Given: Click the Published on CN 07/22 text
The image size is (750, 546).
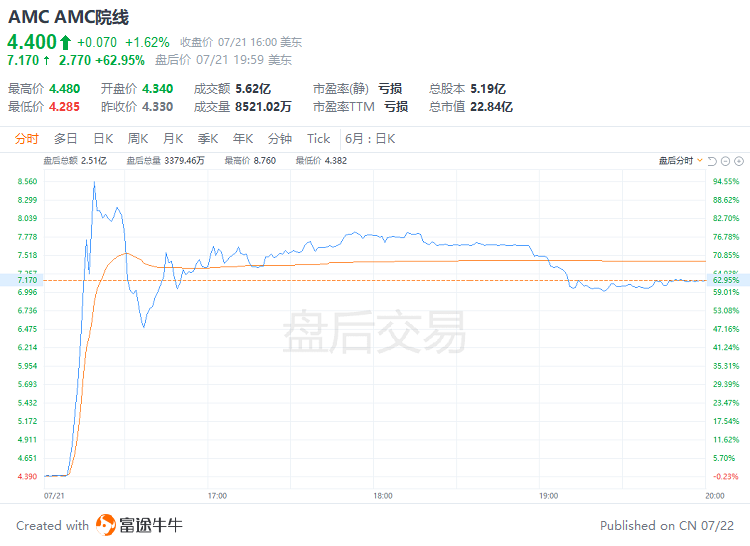Looking at the screenshot, I should pos(667,525).
